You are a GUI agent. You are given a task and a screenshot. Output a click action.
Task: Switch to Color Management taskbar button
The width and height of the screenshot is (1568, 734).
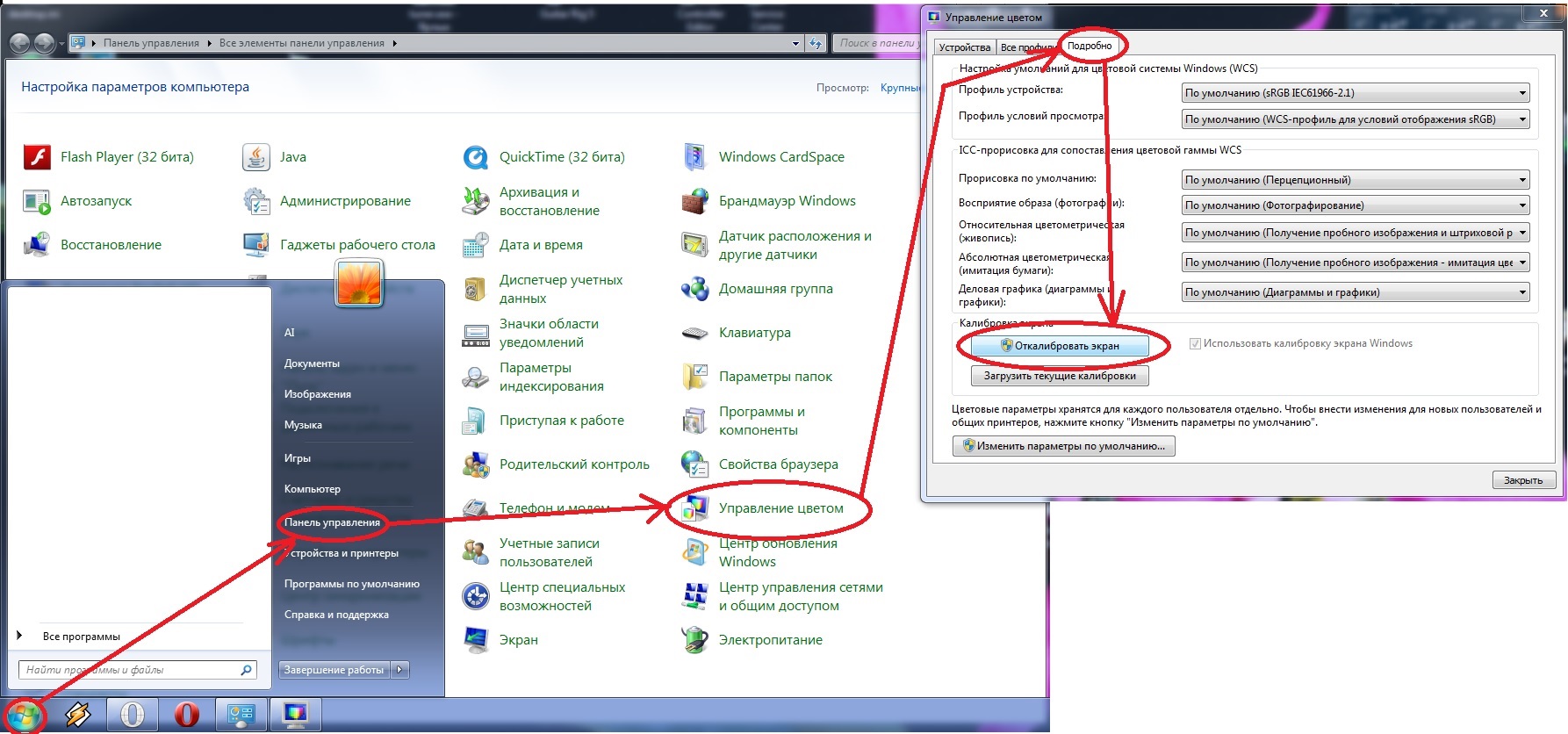pos(295,716)
